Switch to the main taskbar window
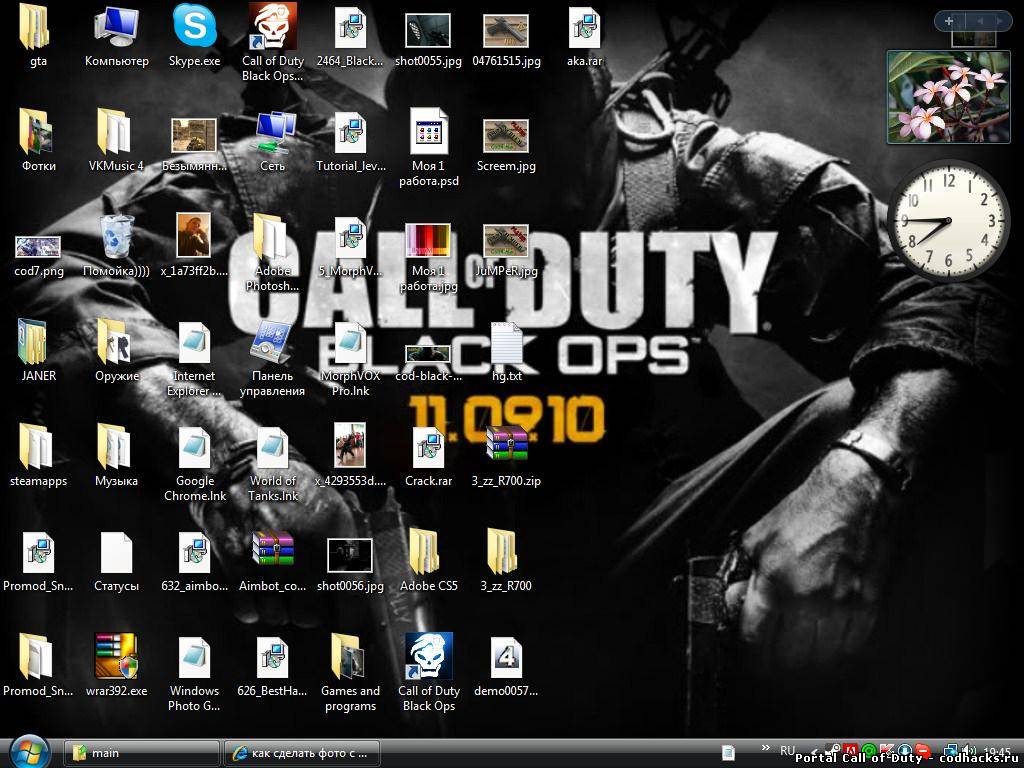The image size is (1024, 768). (x=142, y=753)
